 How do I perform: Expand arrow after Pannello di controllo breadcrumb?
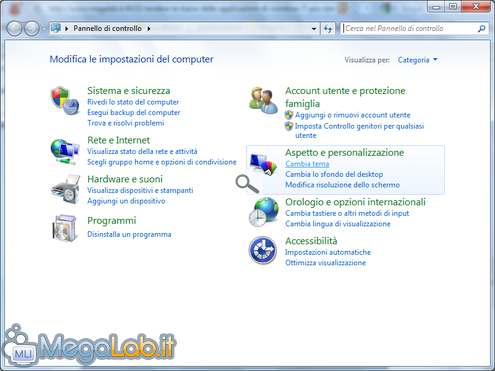point(149,29)
